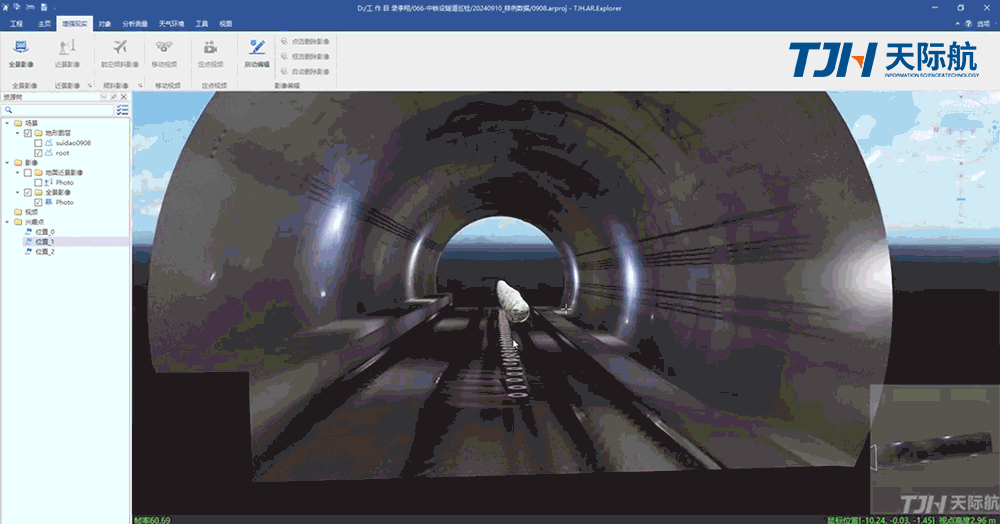Open the 天气环境 ribbon tab
The width and height of the screenshot is (1000, 524).
[x=174, y=22]
